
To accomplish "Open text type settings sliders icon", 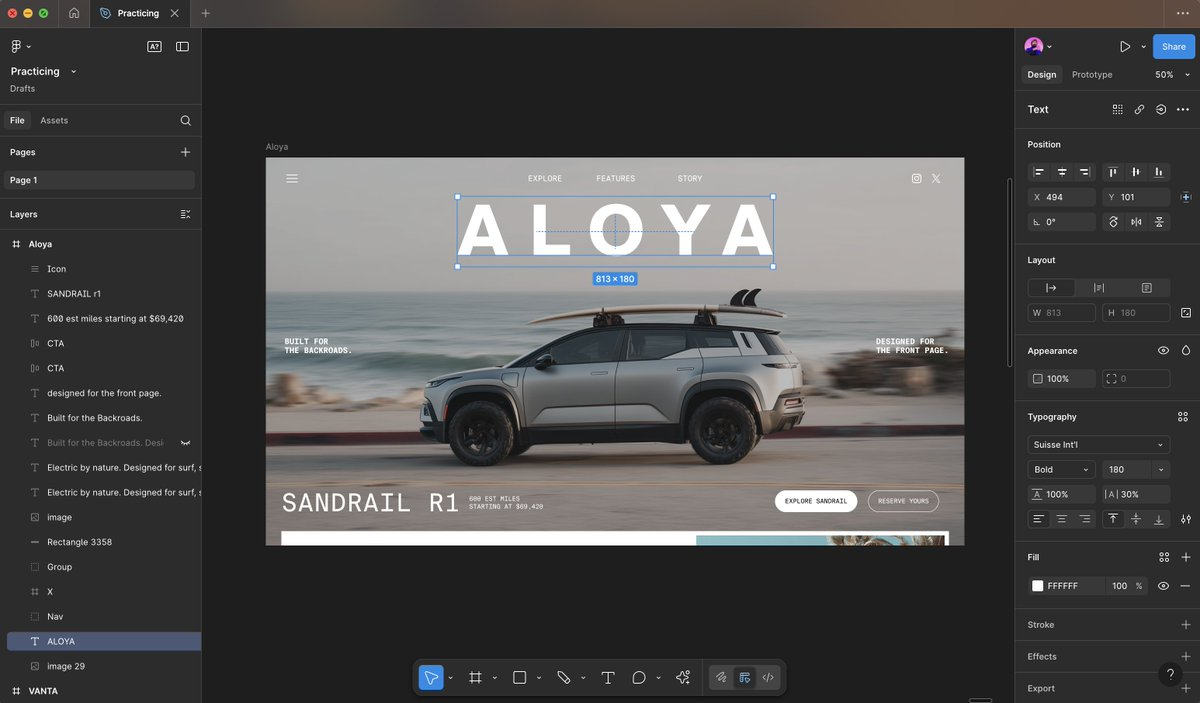I will [x=1185, y=519].
